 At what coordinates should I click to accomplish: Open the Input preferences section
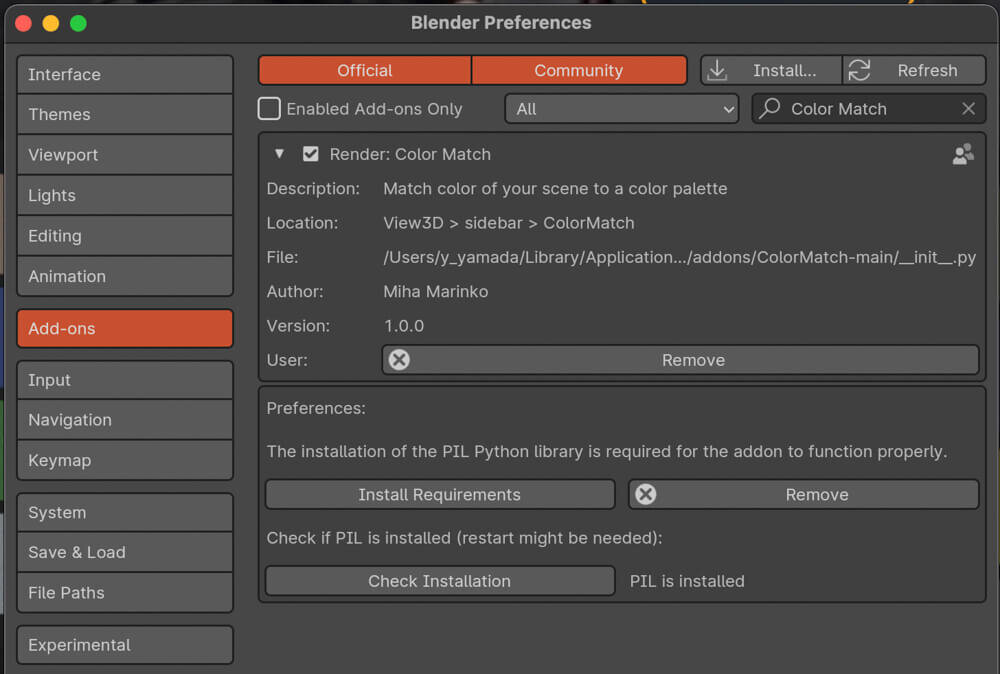(x=125, y=380)
